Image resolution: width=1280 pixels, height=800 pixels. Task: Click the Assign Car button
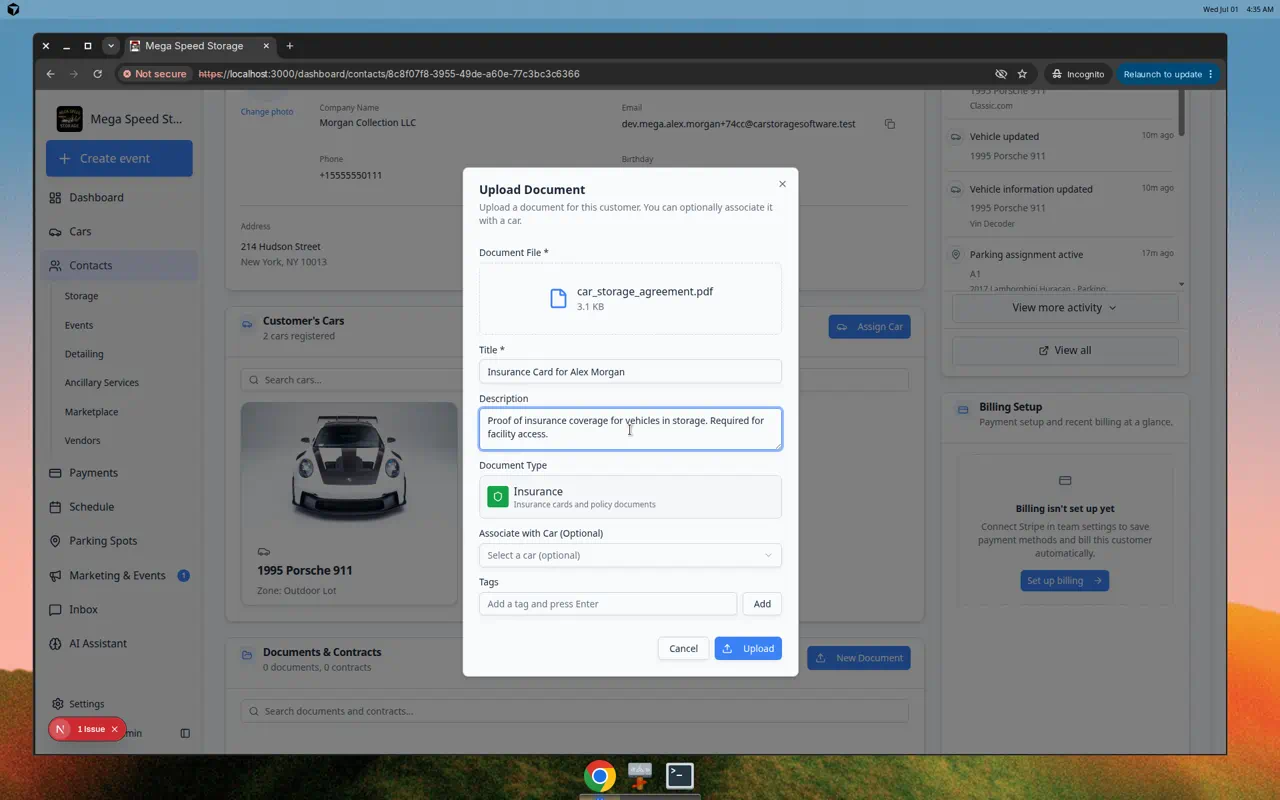click(869, 327)
